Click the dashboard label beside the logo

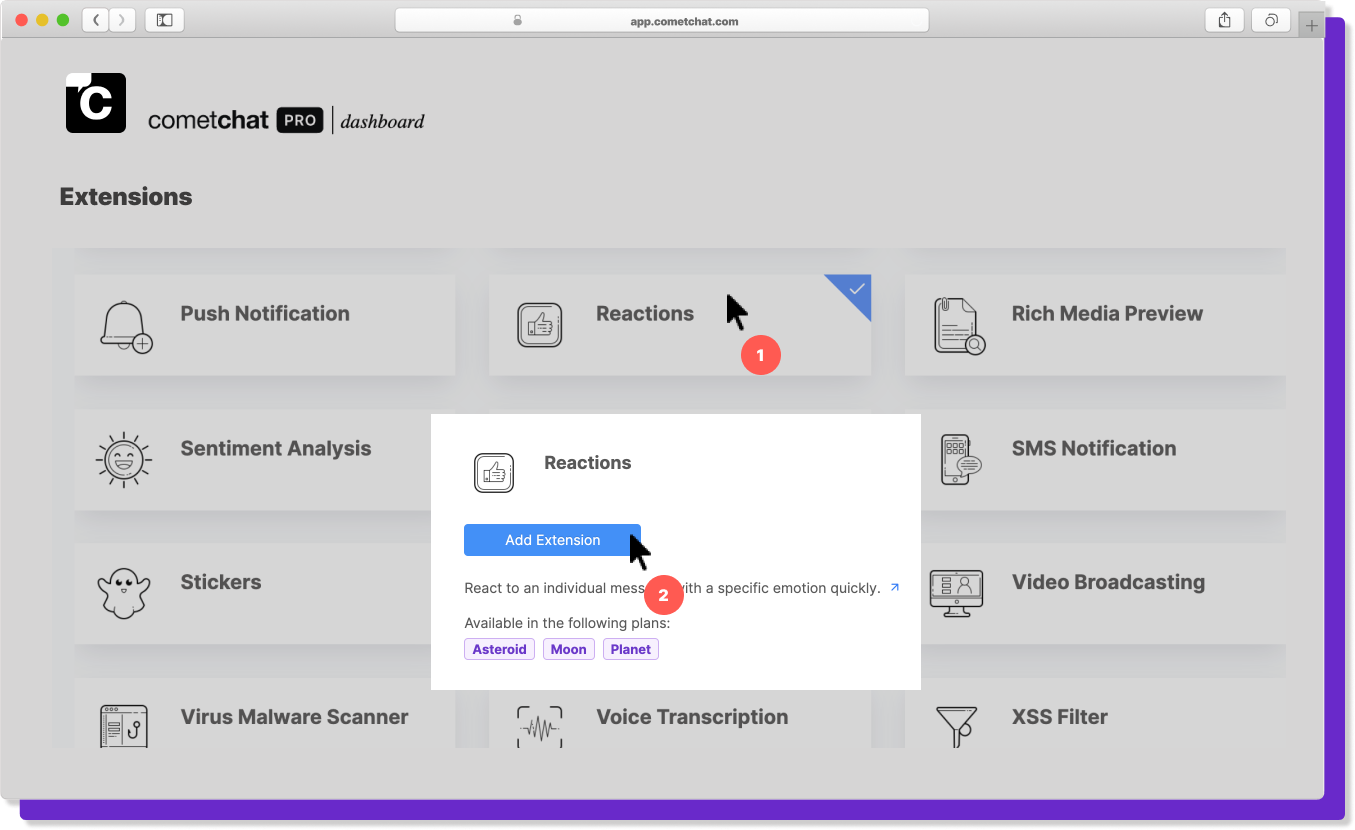[x=382, y=122]
